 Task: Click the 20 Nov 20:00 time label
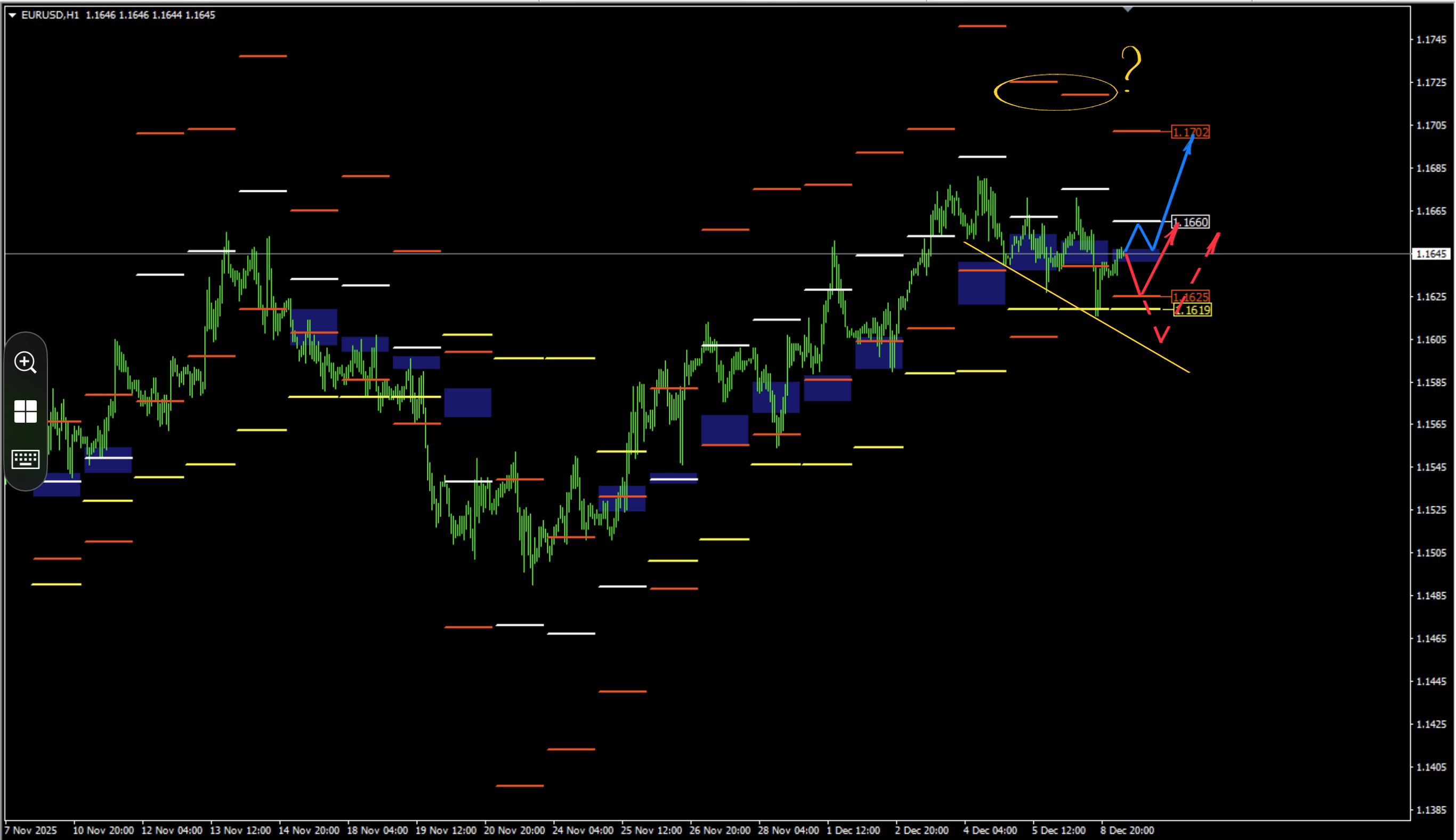(514, 831)
